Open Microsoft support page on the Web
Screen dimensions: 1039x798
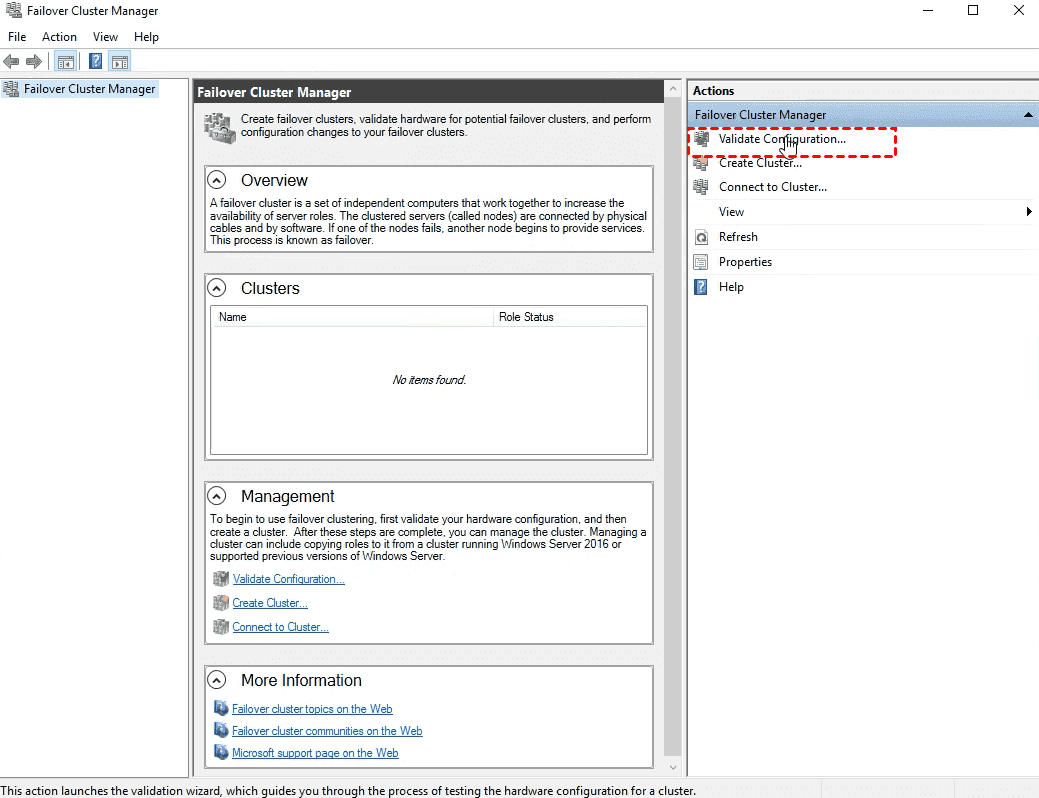[315, 753]
